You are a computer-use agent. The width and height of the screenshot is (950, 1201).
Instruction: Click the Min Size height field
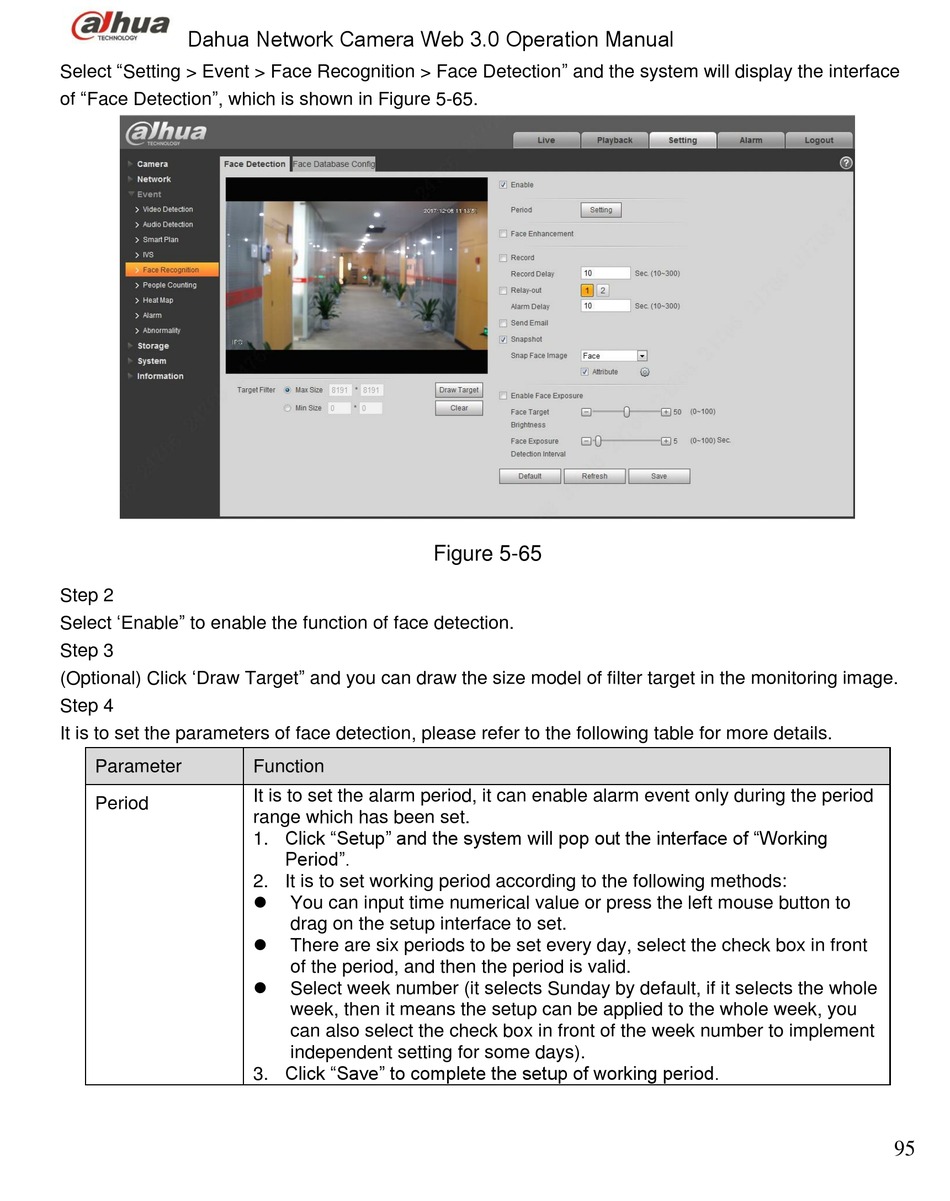click(x=372, y=408)
